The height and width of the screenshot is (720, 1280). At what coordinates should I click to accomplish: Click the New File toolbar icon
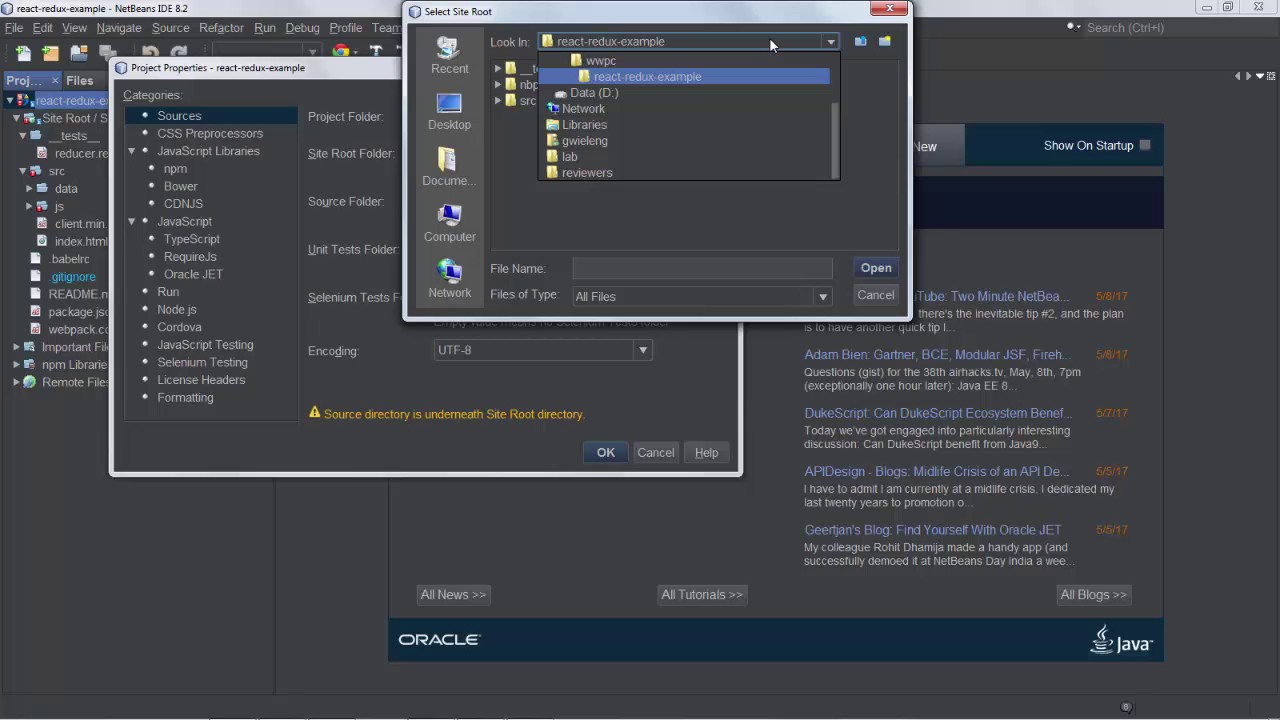(x=23, y=52)
